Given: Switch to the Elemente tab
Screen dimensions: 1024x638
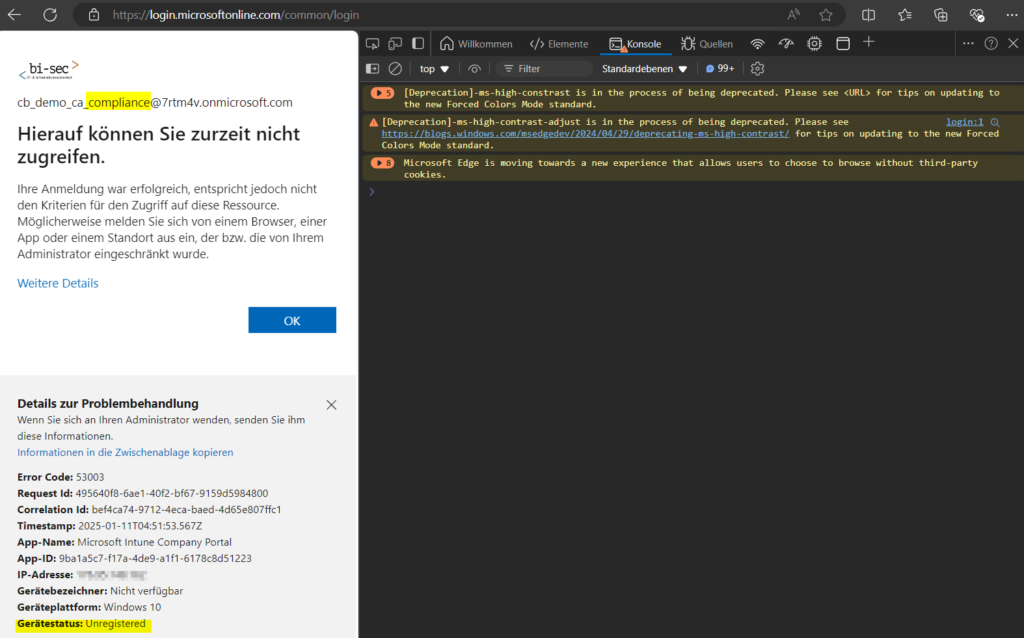Looking at the screenshot, I should pos(558,44).
